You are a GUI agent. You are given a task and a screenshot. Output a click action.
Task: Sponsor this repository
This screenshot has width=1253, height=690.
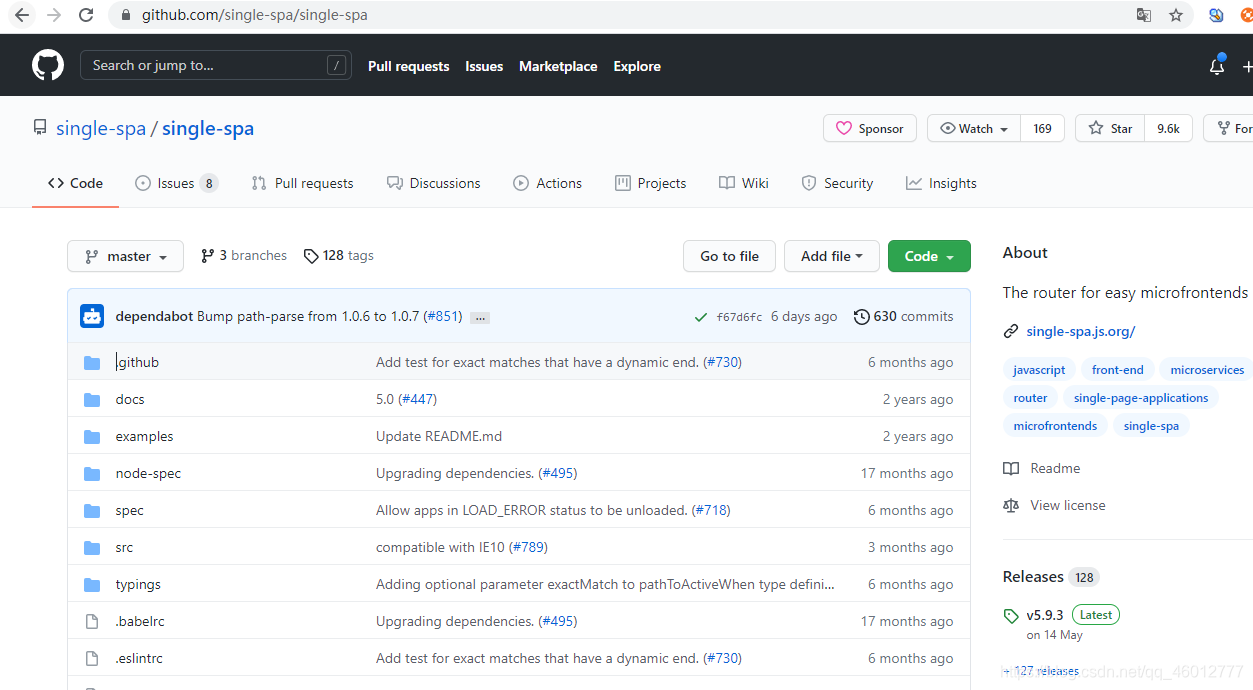(x=869, y=128)
